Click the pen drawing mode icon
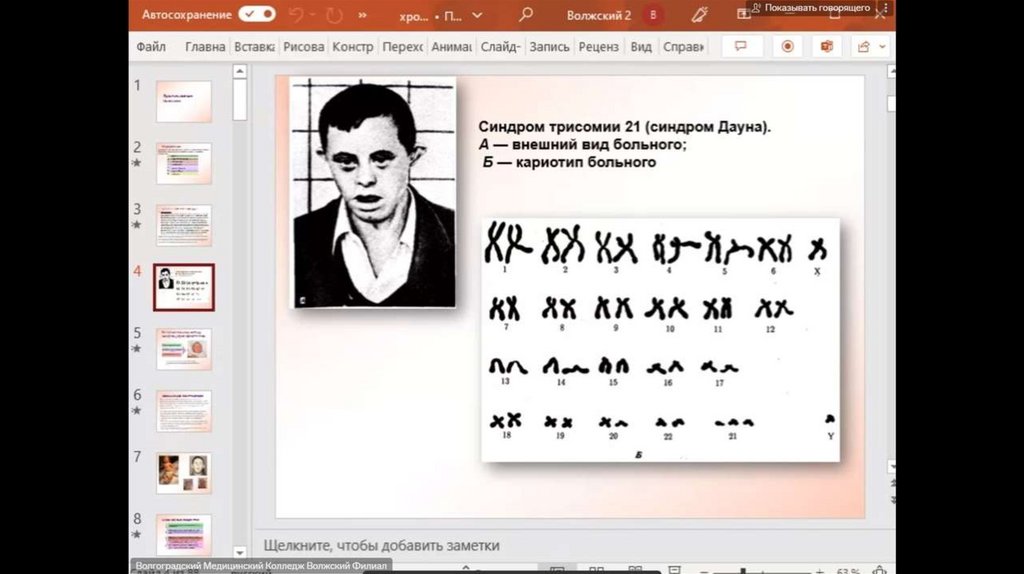 tap(700, 15)
